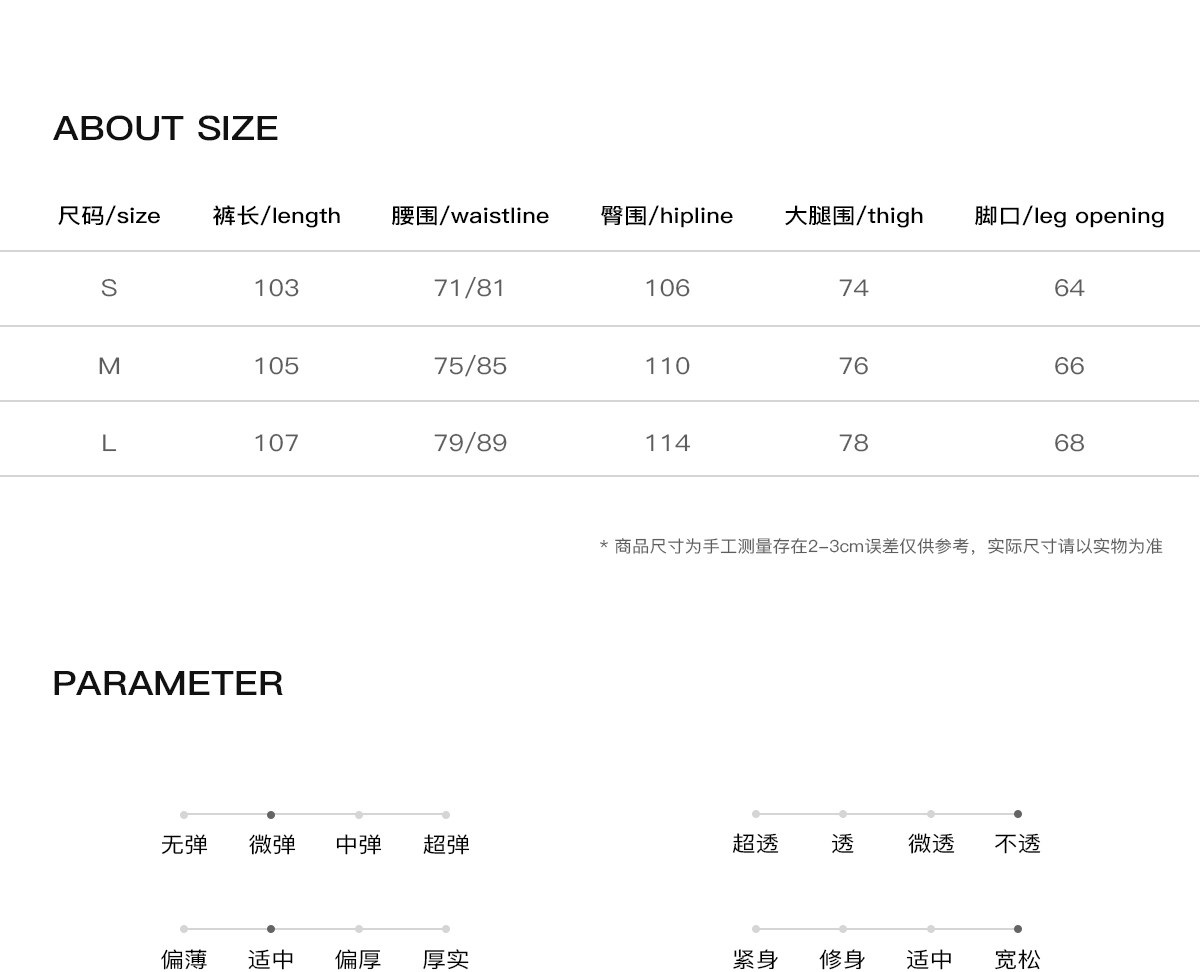Click the 适中 thickness dot

(271, 929)
